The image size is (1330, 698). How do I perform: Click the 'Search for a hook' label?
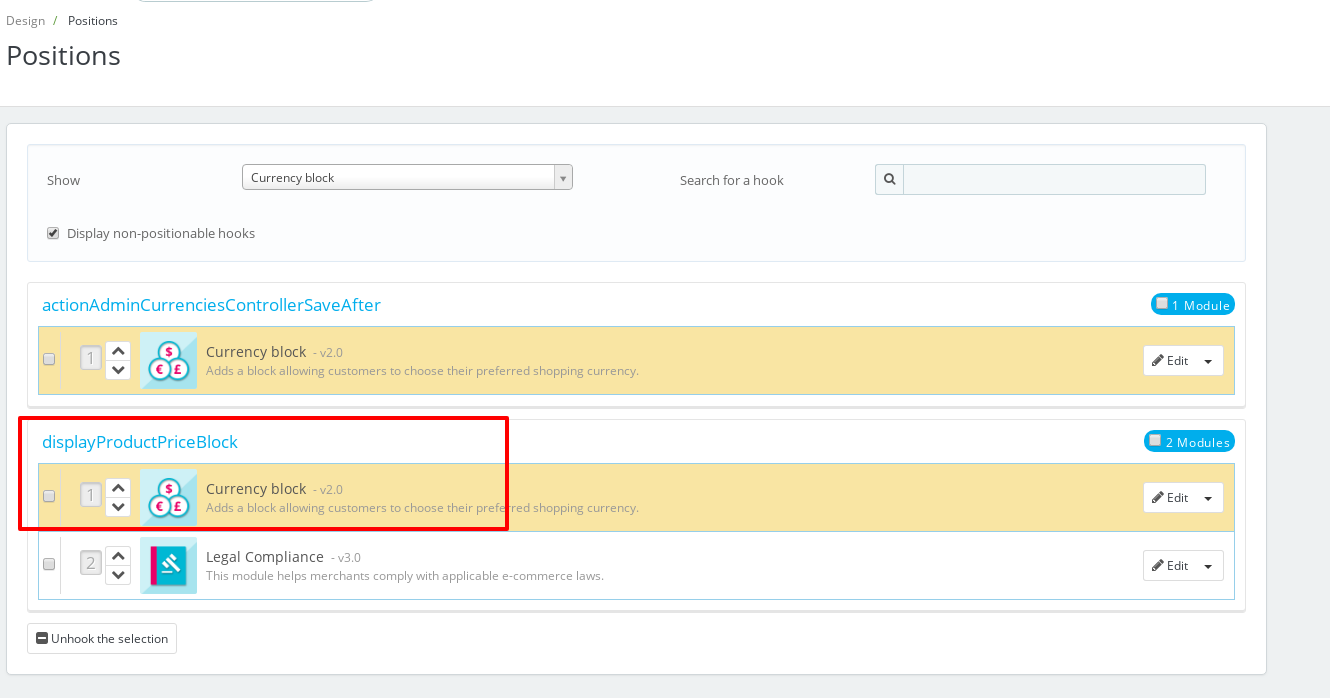point(732,180)
